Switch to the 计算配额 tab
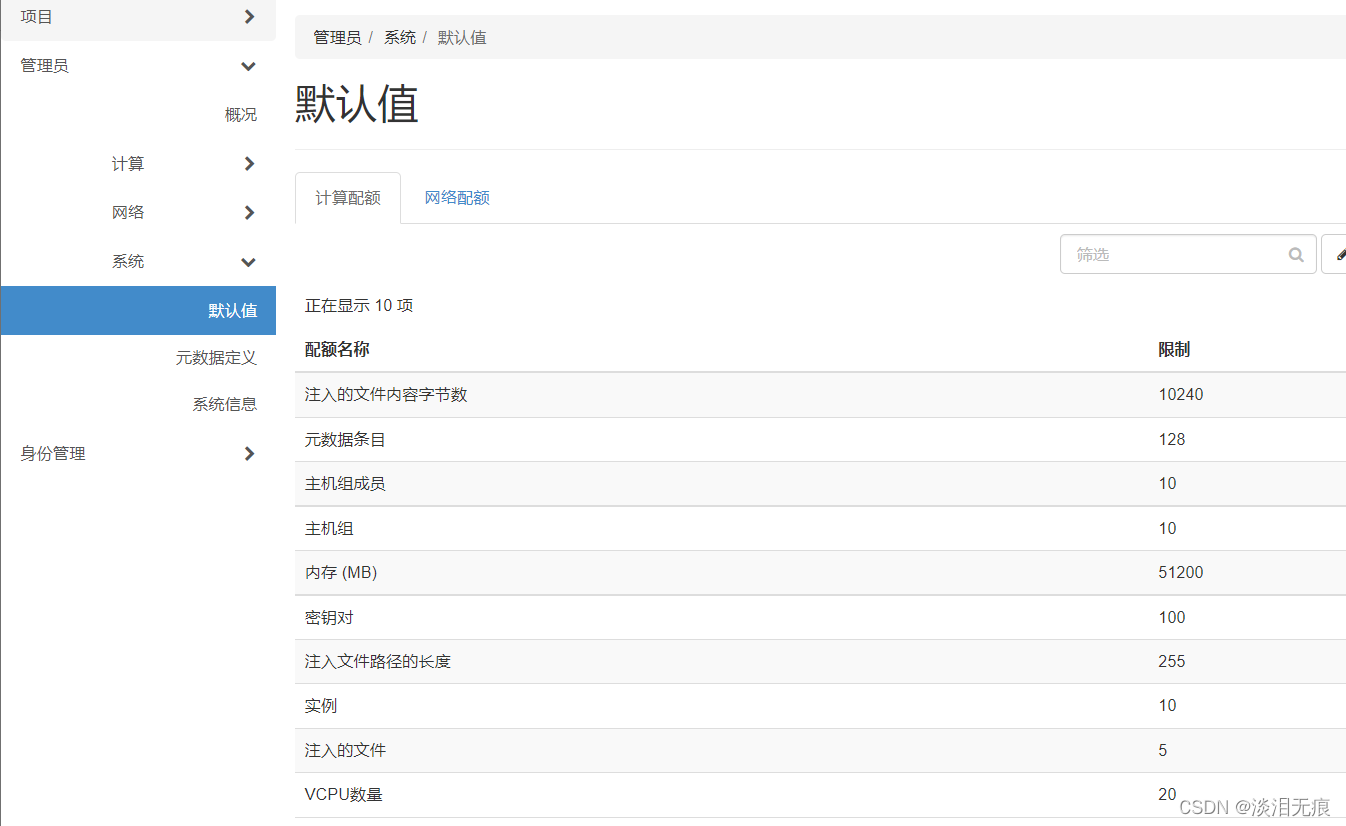The width and height of the screenshot is (1346, 826). pyautogui.click(x=348, y=198)
